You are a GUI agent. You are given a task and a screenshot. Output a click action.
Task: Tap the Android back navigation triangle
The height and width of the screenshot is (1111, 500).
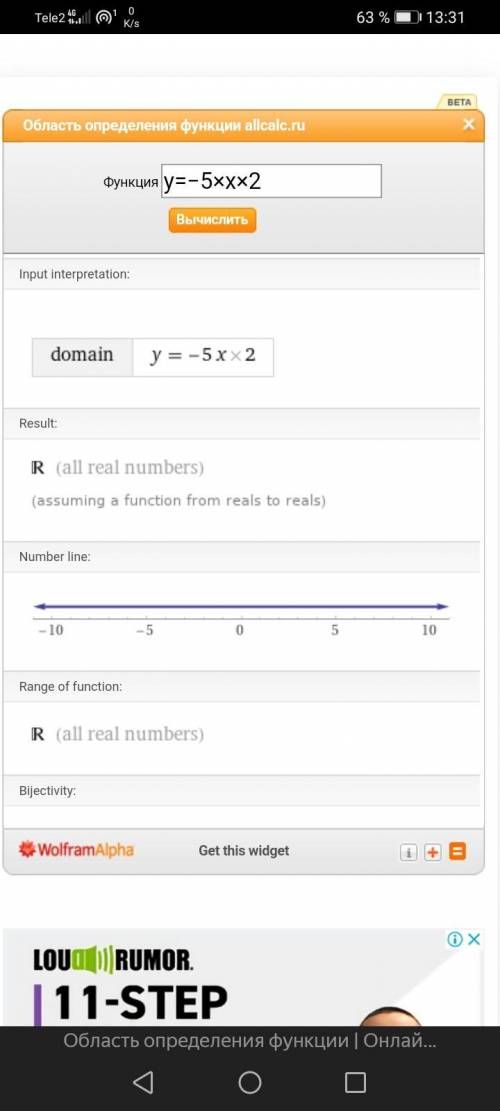point(143,1081)
